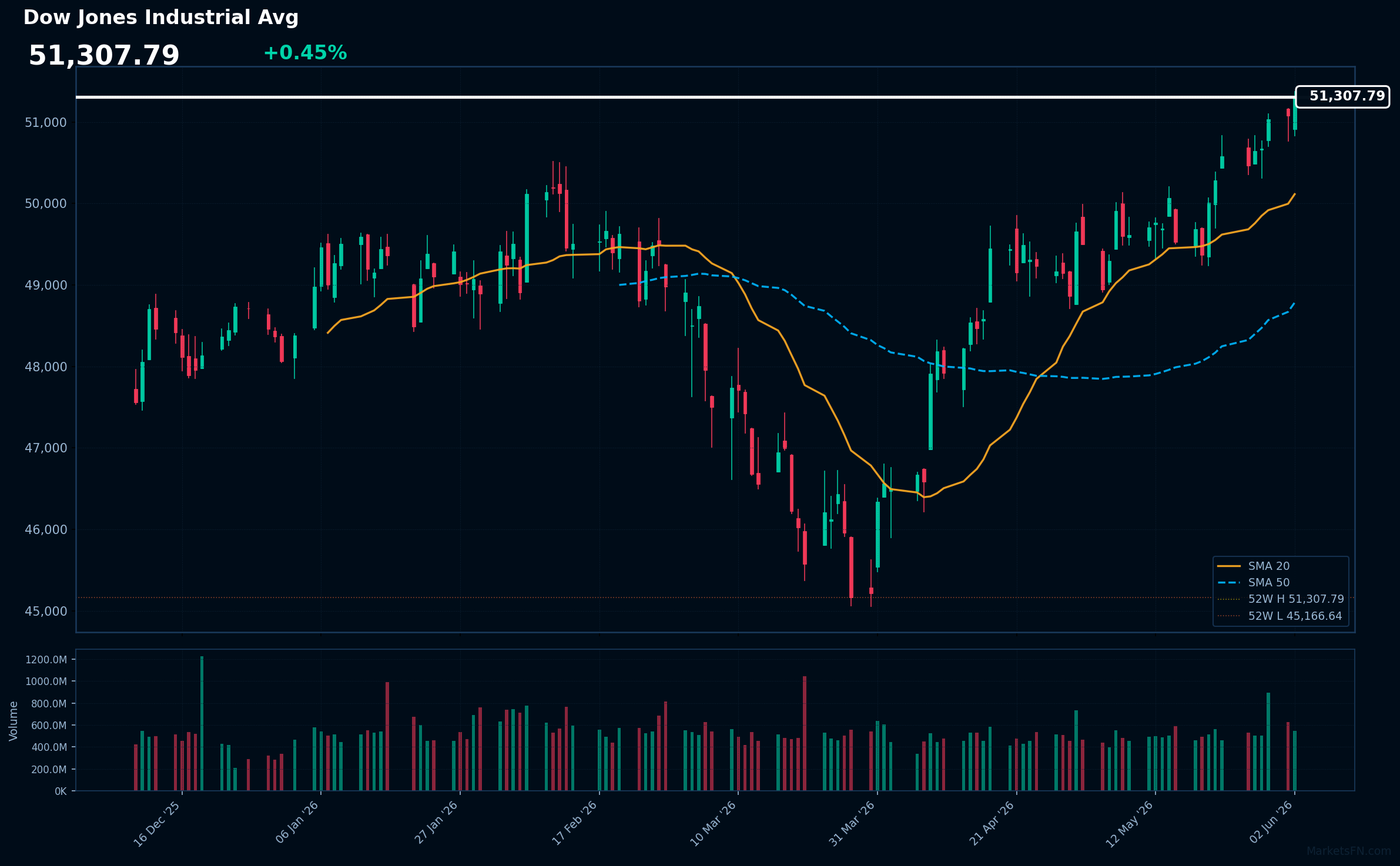Viewport: 1400px width, 866px height.
Task: Click the 31 Mar '26 date label
Action: point(852,824)
